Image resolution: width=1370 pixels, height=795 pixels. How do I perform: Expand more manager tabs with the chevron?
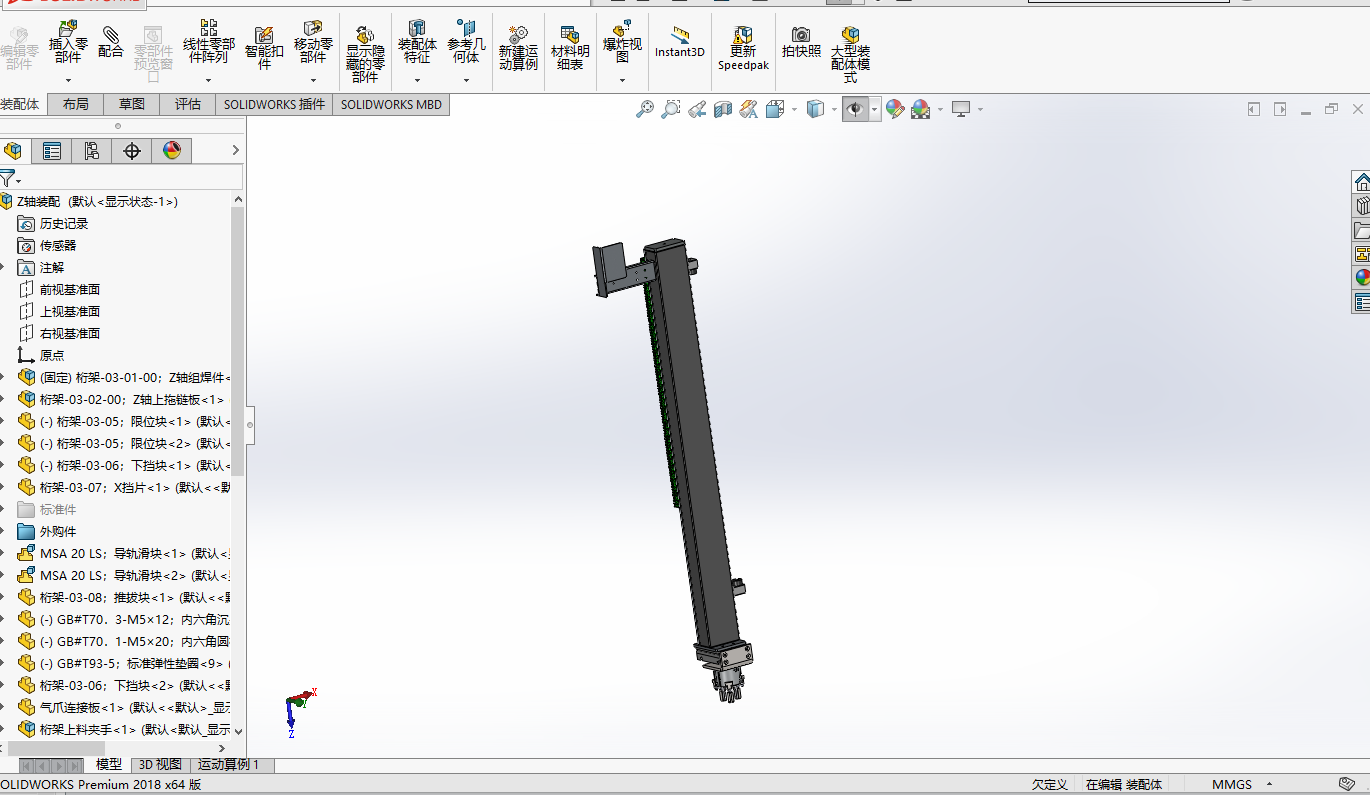tap(236, 151)
